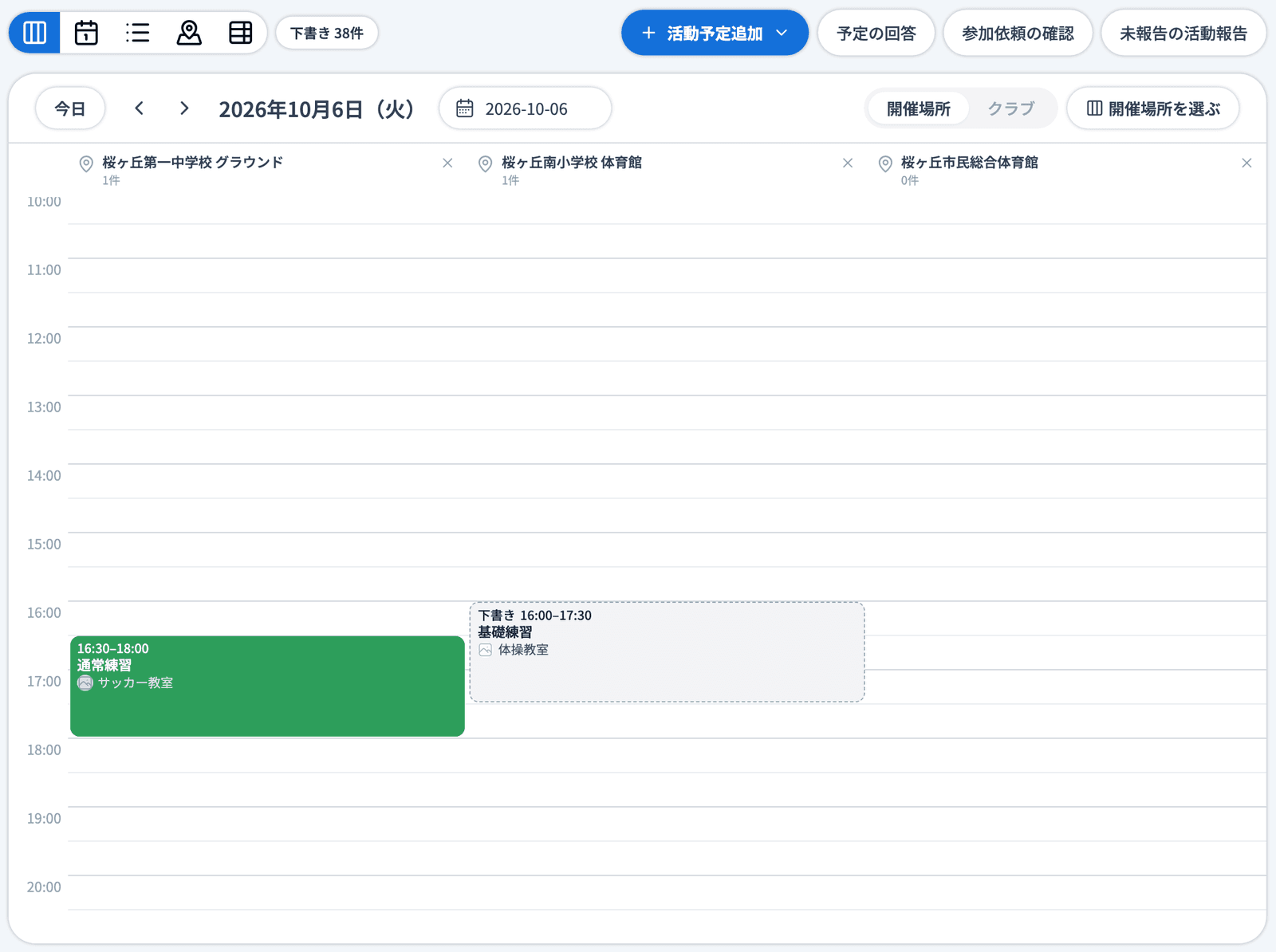Viewport: 1276px width, 952px height.
Task: Click the サッカー教室 club avatar icon
Action: coord(85,683)
